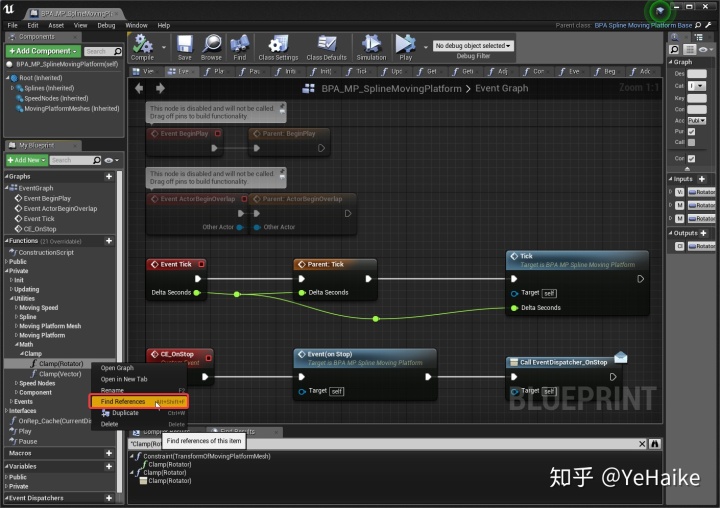
Task: Toggle My Blueprint view options eye
Action: [111, 160]
